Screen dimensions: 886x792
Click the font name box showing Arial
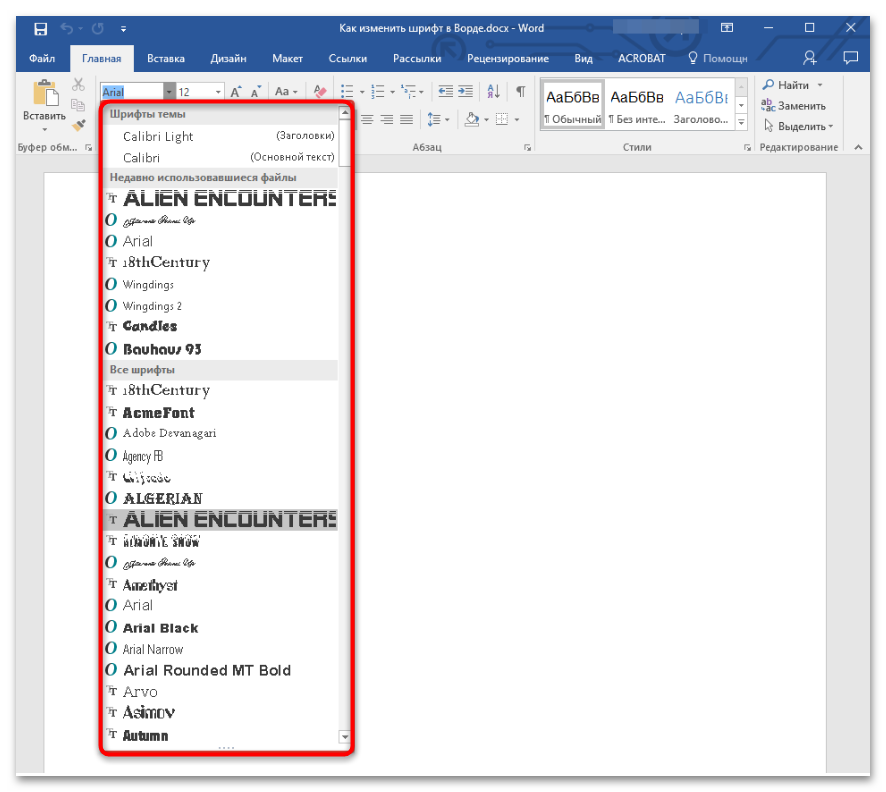(x=132, y=92)
